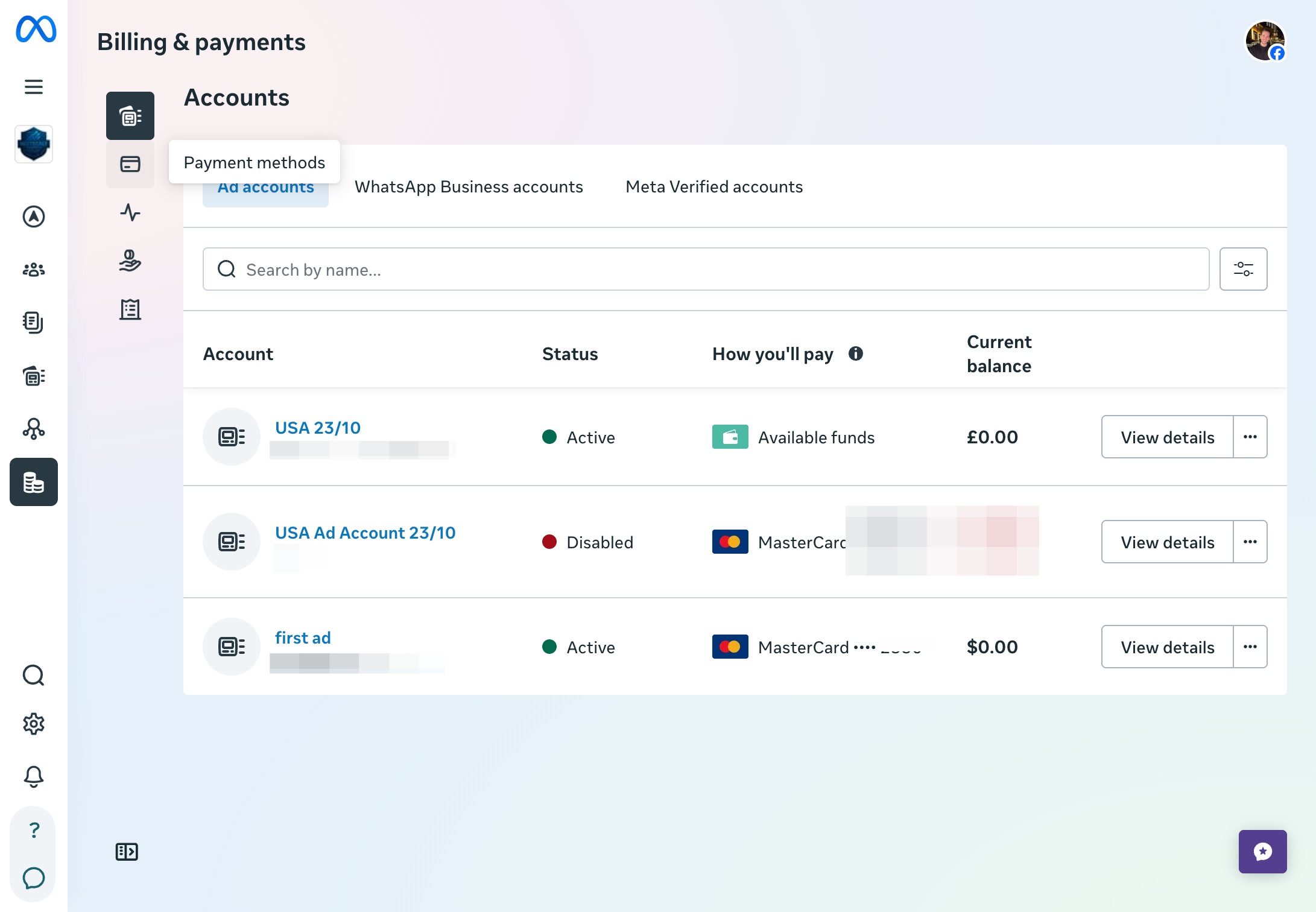Open the hamburger menu in left sidebar
This screenshot has width=1316, height=912.
coord(34,87)
